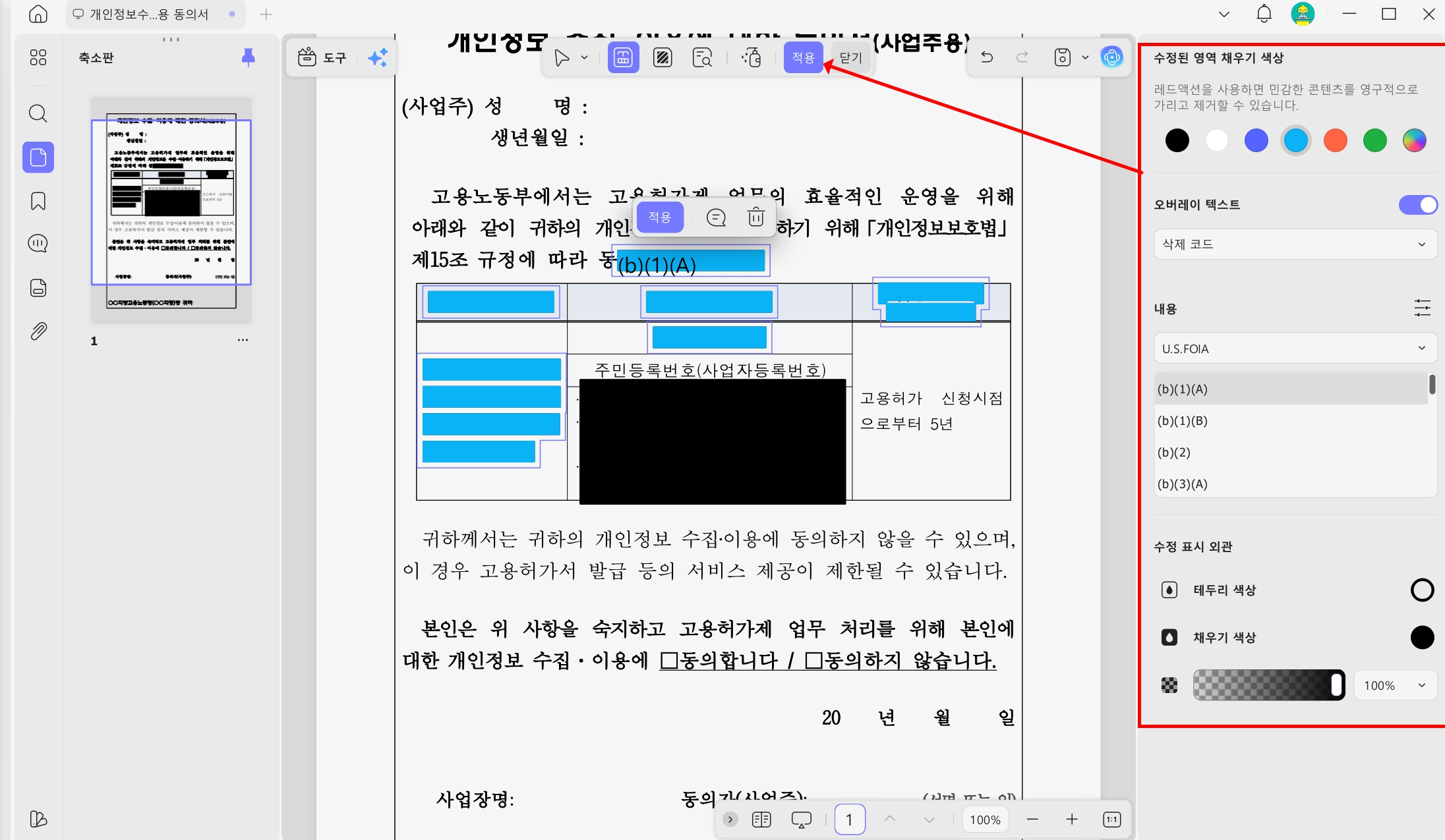Open the zoom 100% dropdown
Image resolution: width=1445 pixels, height=840 pixels.
985,820
